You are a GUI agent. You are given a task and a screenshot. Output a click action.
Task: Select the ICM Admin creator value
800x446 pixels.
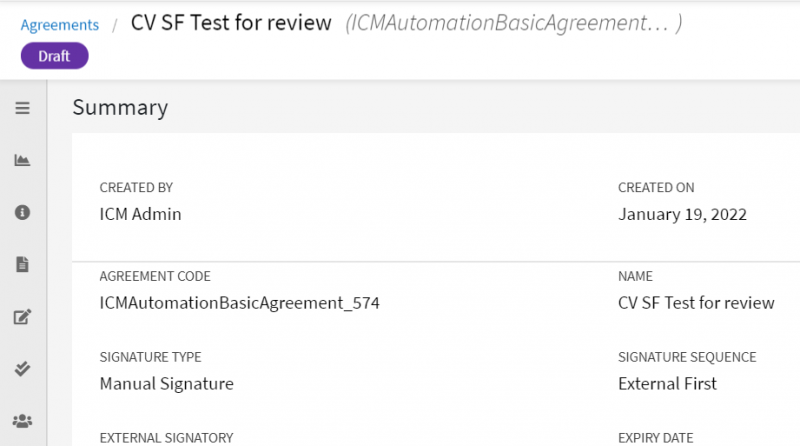point(140,213)
